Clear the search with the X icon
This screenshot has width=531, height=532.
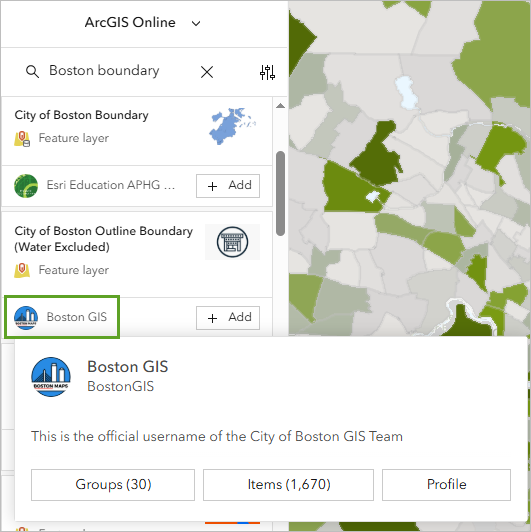[x=207, y=72]
